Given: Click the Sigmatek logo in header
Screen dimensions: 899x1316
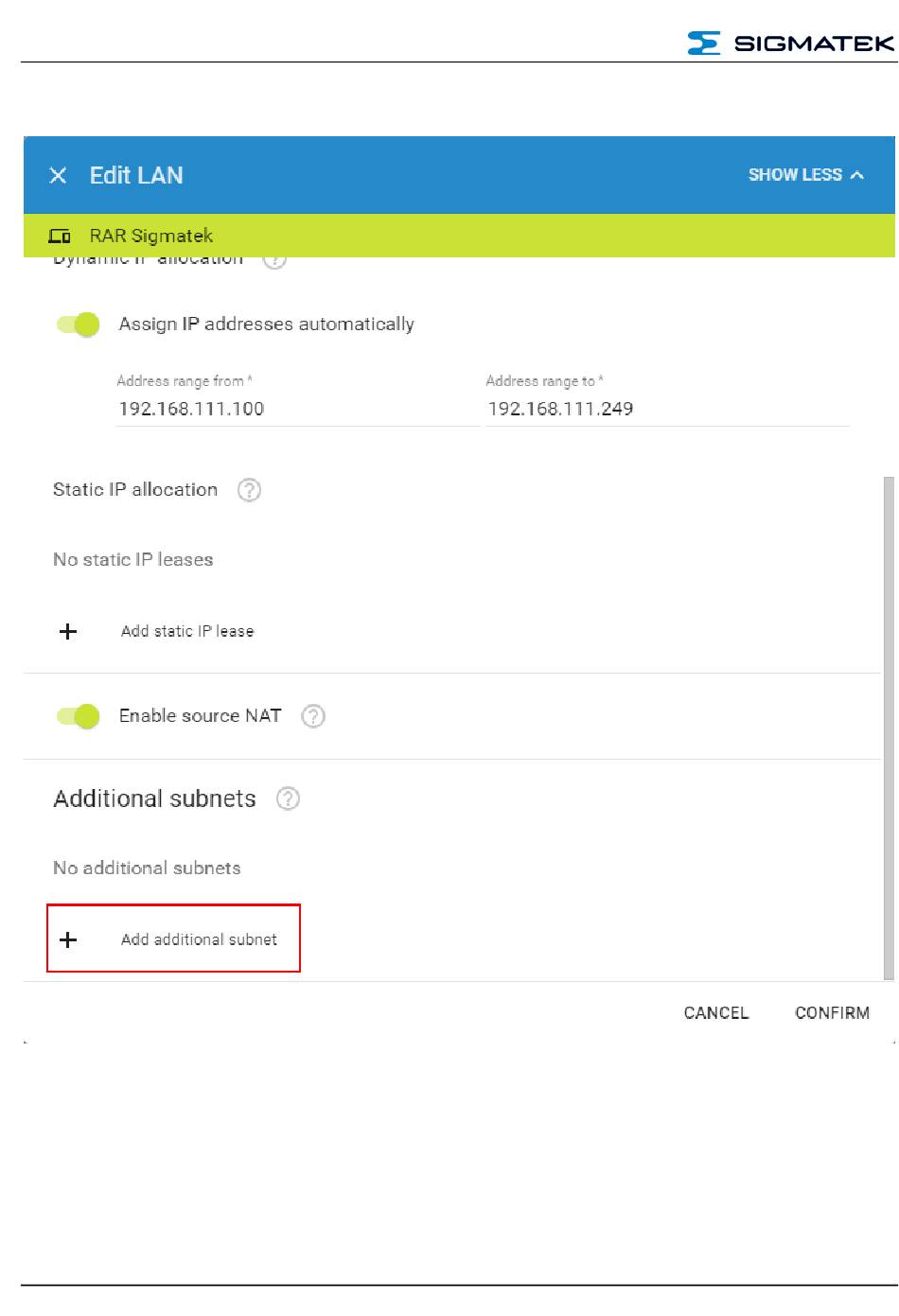Looking at the screenshot, I should (790, 43).
